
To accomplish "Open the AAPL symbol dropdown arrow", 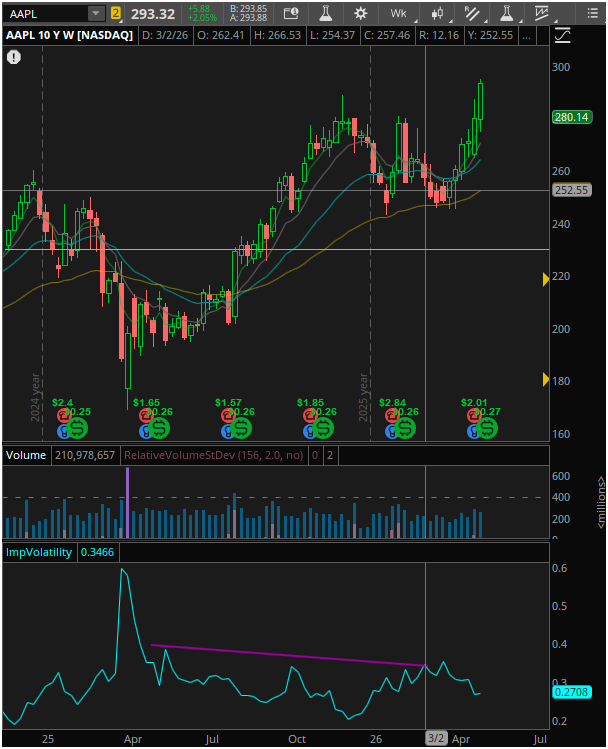I will (x=96, y=13).
